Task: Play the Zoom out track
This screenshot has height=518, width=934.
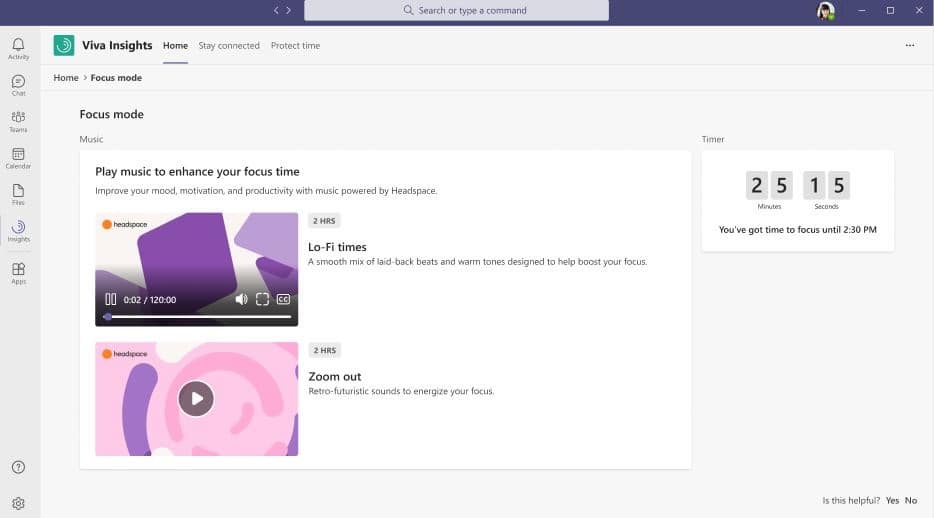Action: point(196,398)
